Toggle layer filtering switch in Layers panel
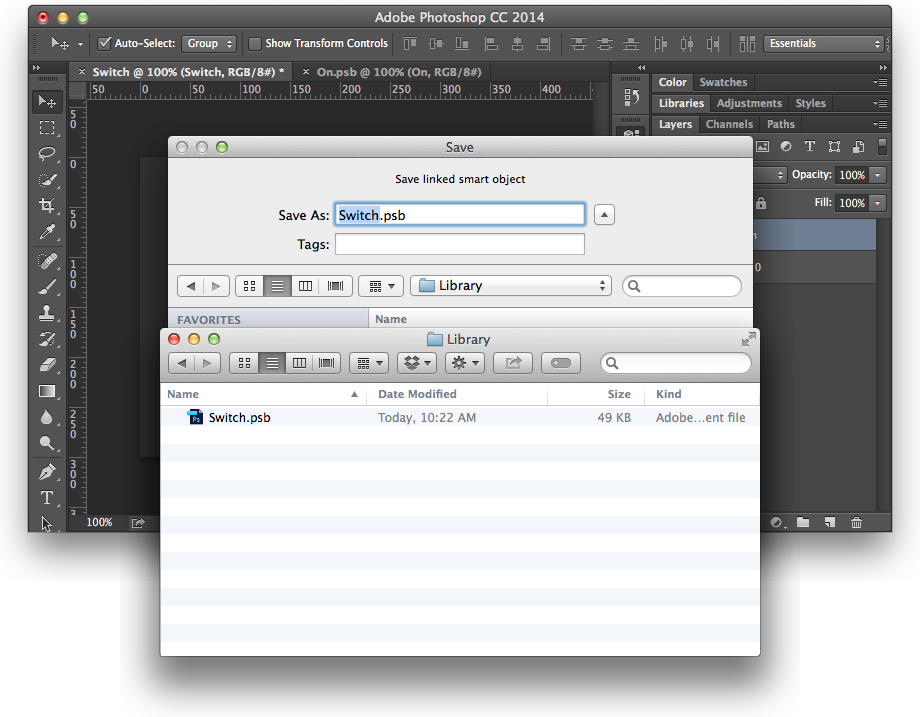920x717 pixels. click(x=882, y=147)
